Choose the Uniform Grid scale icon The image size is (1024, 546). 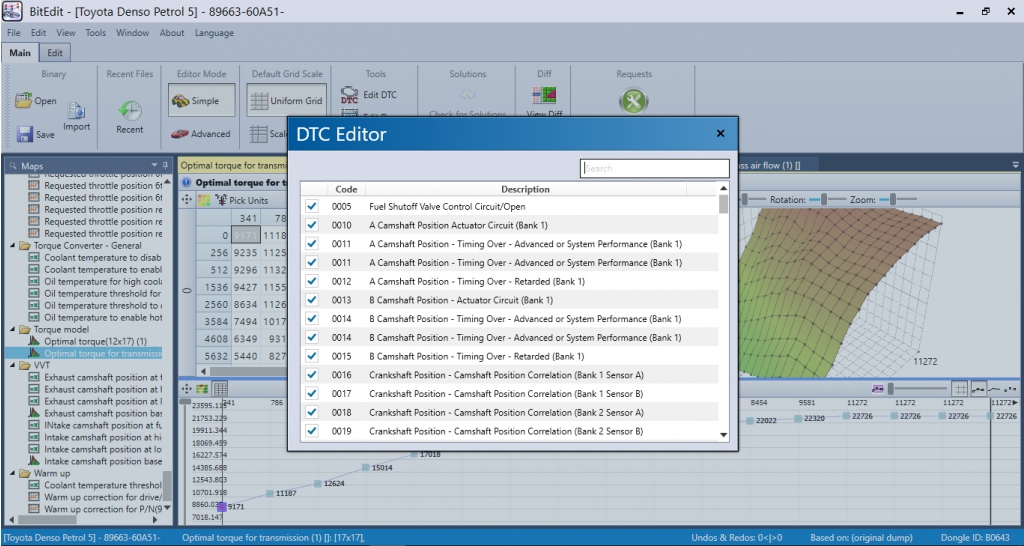[x=259, y=101]
